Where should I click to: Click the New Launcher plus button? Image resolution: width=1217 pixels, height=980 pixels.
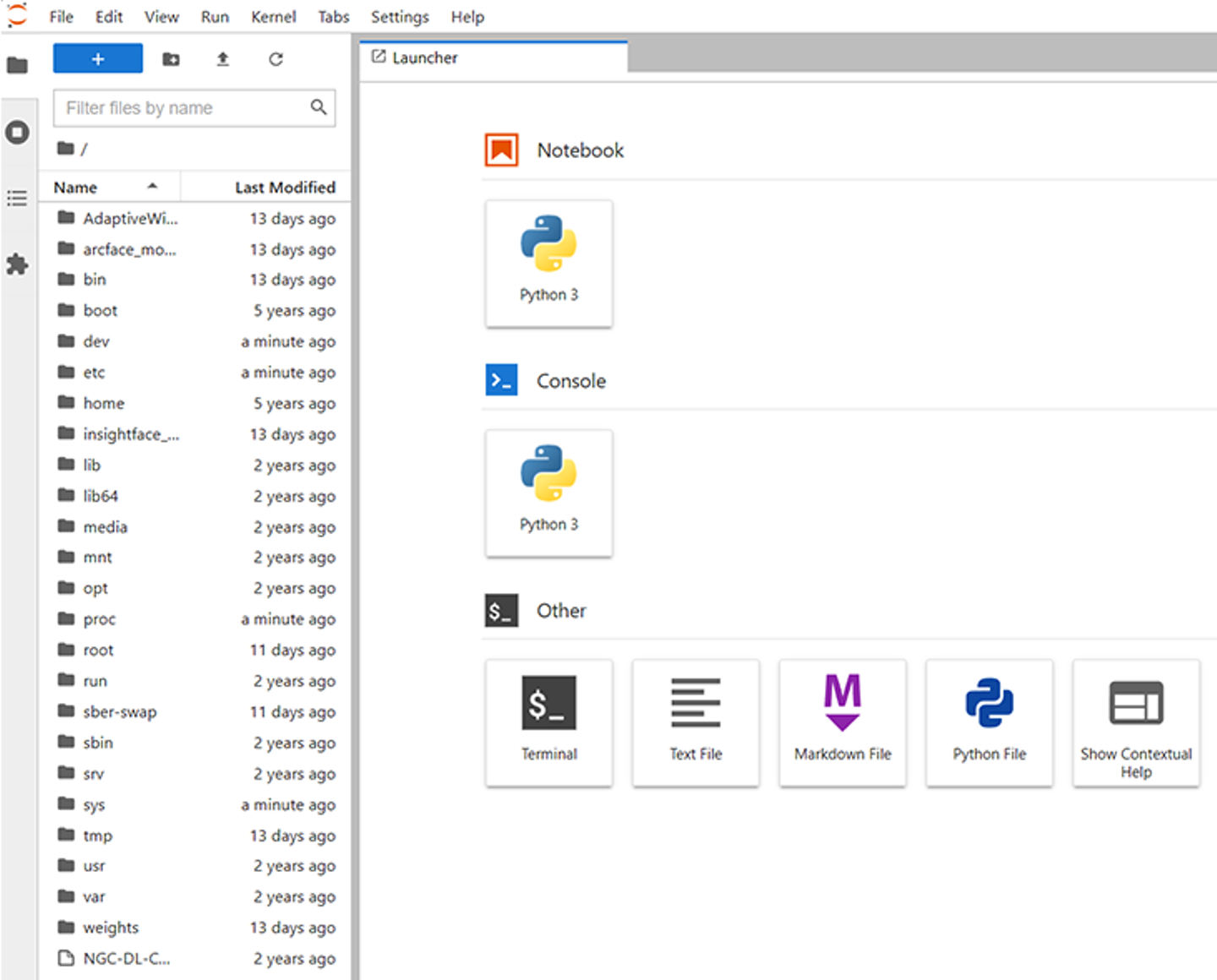(97, 59)
